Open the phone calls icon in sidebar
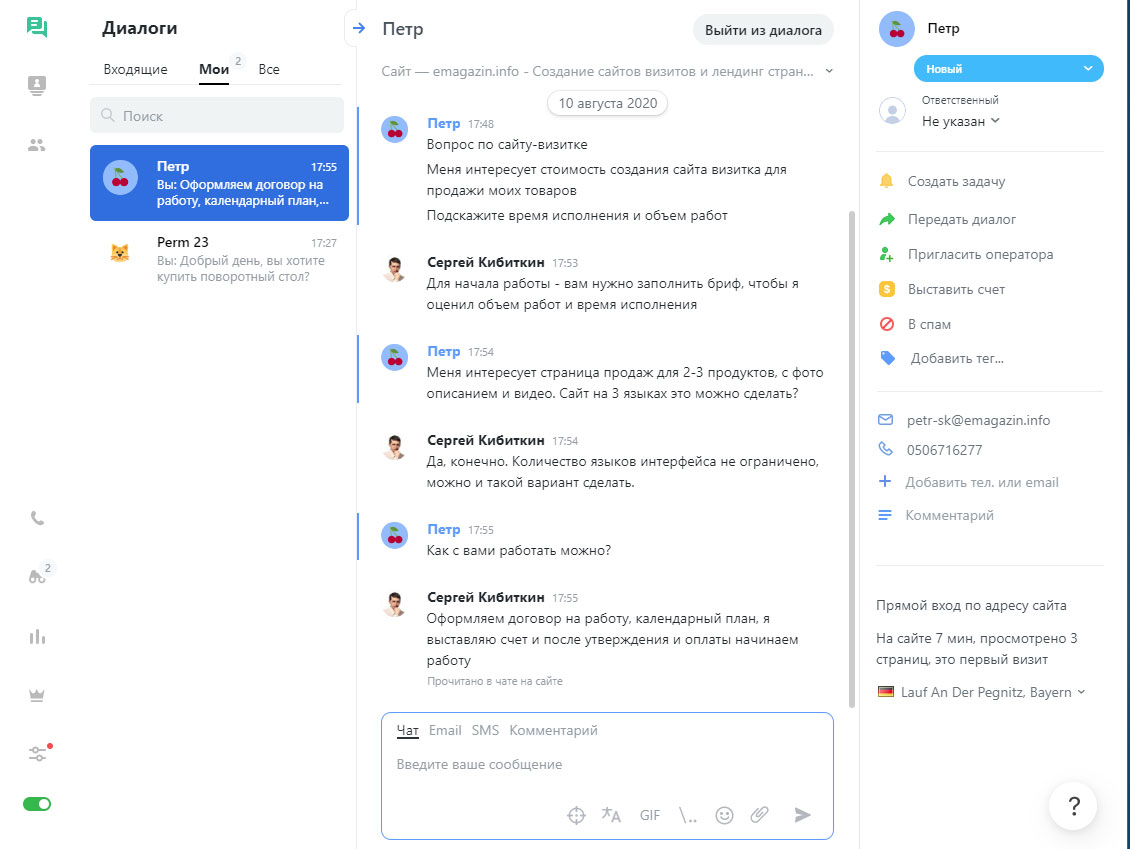The height and width of the screenshot is (849, 1130). pos(37,518)
